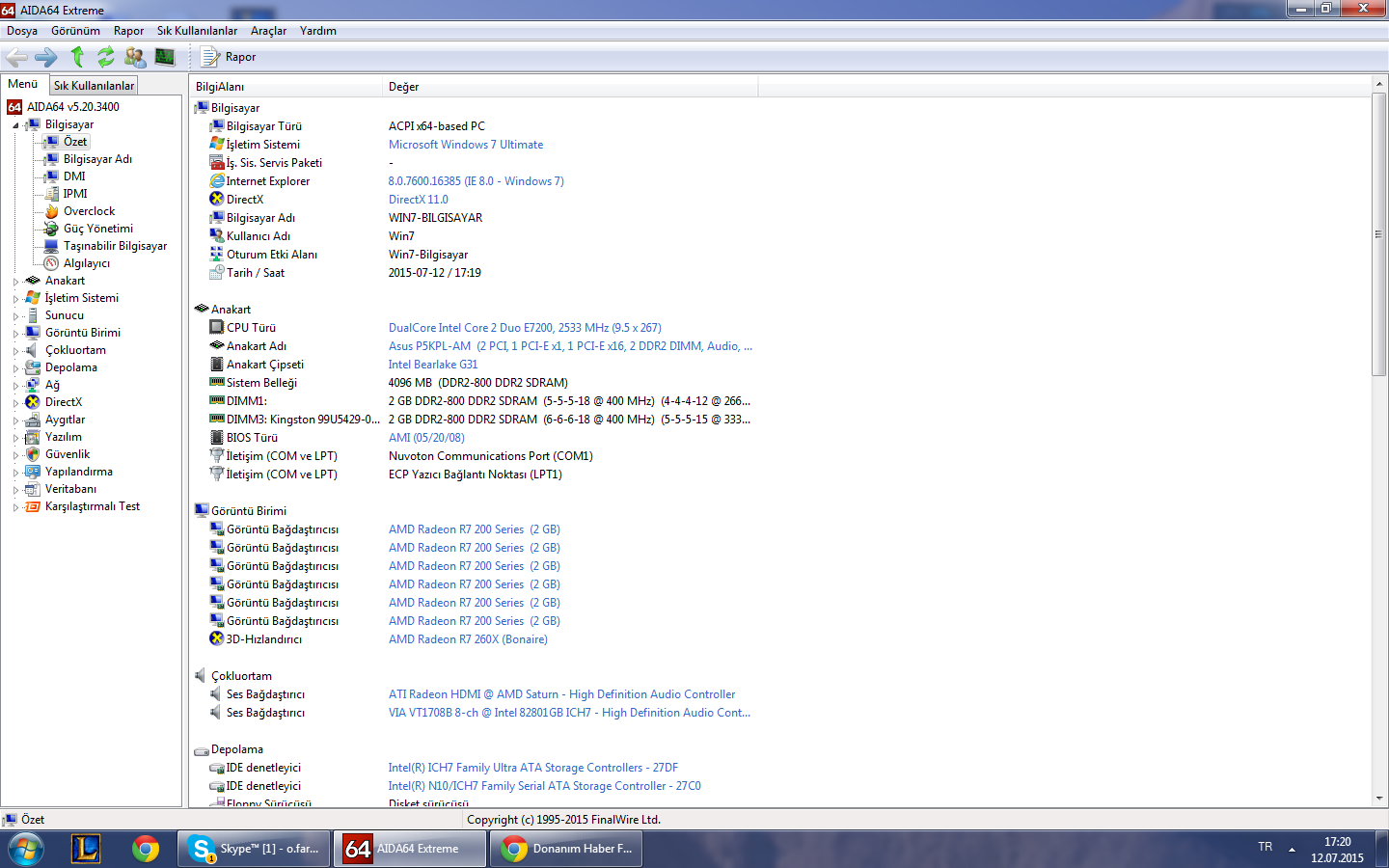The height and width of the screenshot is (868, 1389).
Task: Click the Refresh toolbar icon
Action: [105, 57]
